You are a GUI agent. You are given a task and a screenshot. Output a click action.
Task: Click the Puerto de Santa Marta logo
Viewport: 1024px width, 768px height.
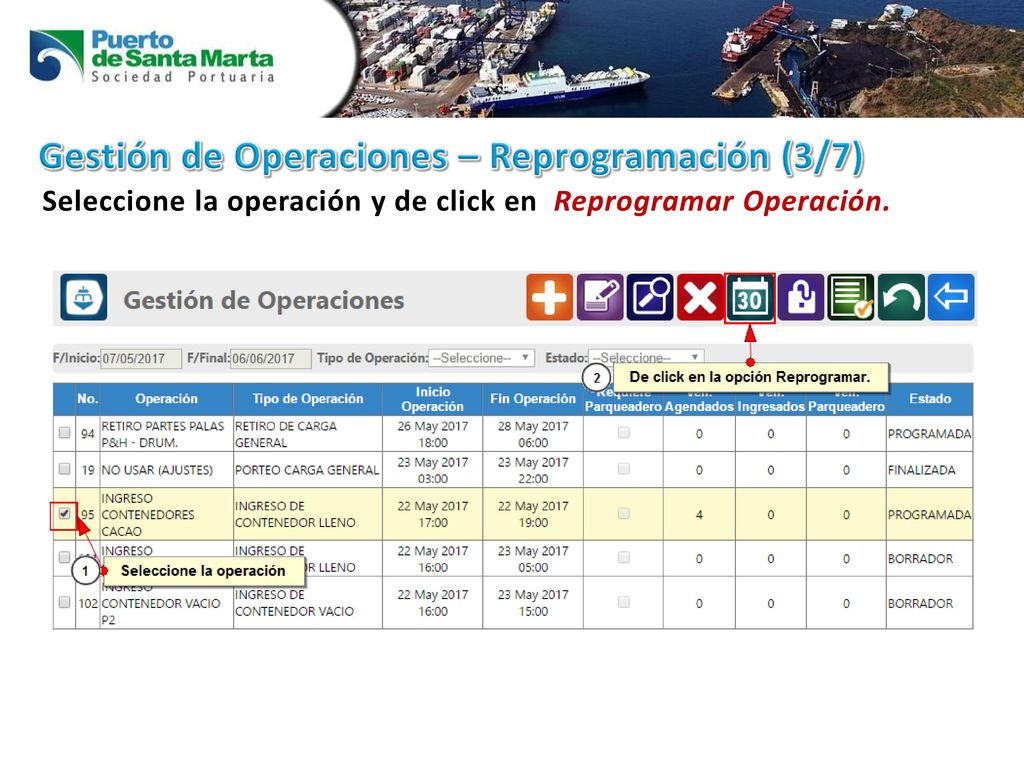[152, 56]
